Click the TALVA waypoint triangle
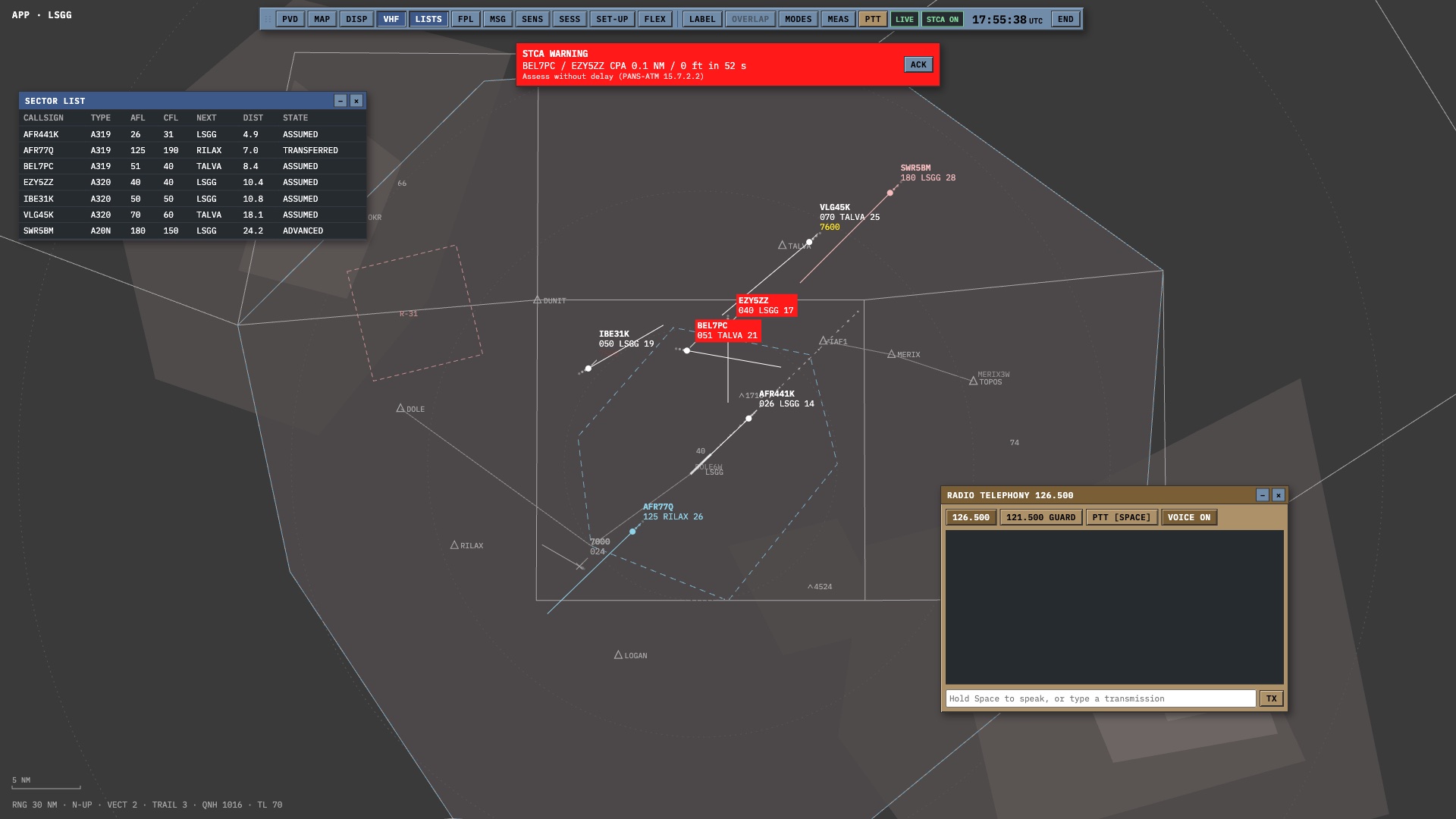The image size is (1456, 819). [x=783, y=245]
